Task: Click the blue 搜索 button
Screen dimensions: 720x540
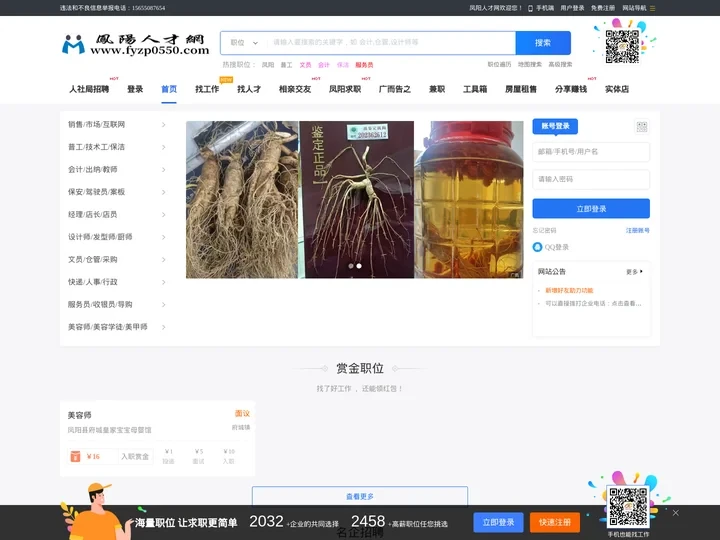Action: tap(543, 43)
